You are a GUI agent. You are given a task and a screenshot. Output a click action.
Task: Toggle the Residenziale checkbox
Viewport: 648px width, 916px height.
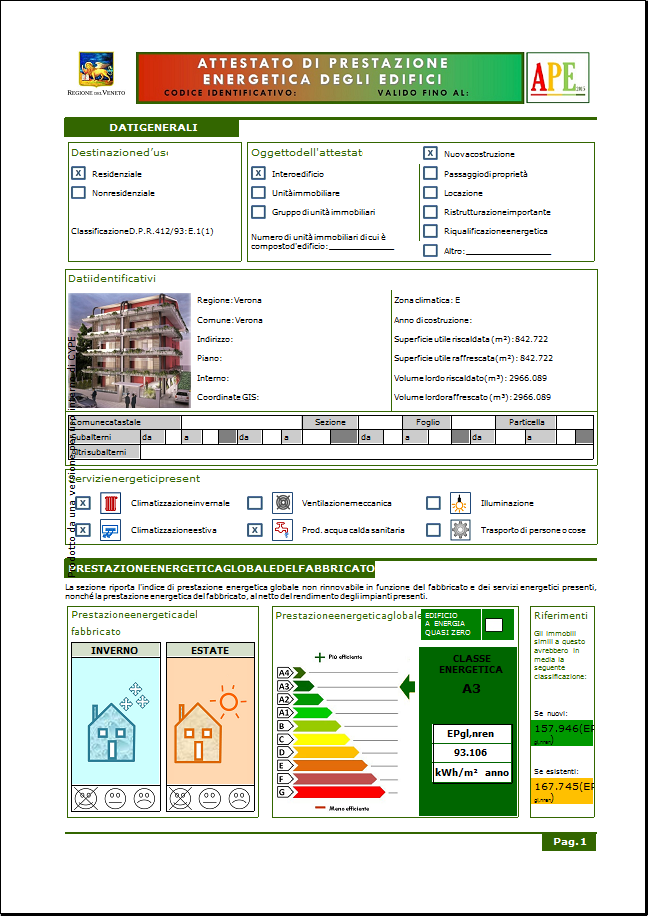tap(79, 174)
